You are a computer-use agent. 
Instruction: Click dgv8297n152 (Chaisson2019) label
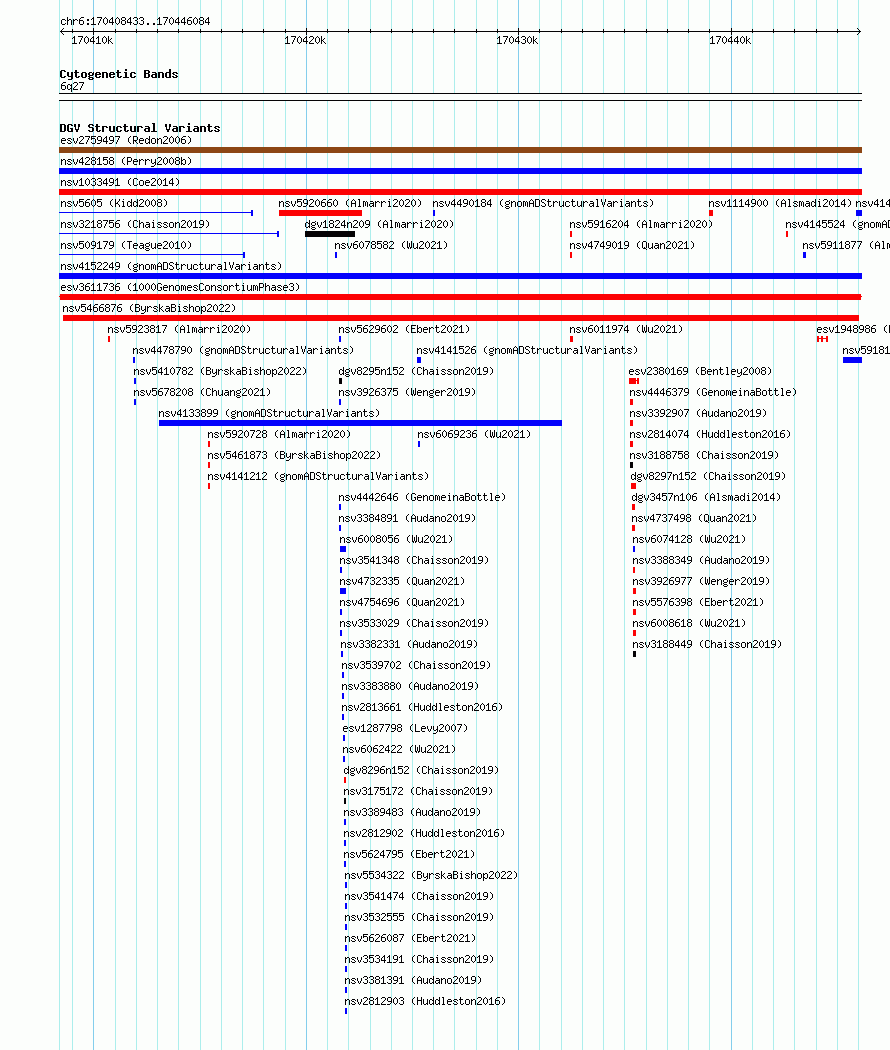tap(708, 476)
